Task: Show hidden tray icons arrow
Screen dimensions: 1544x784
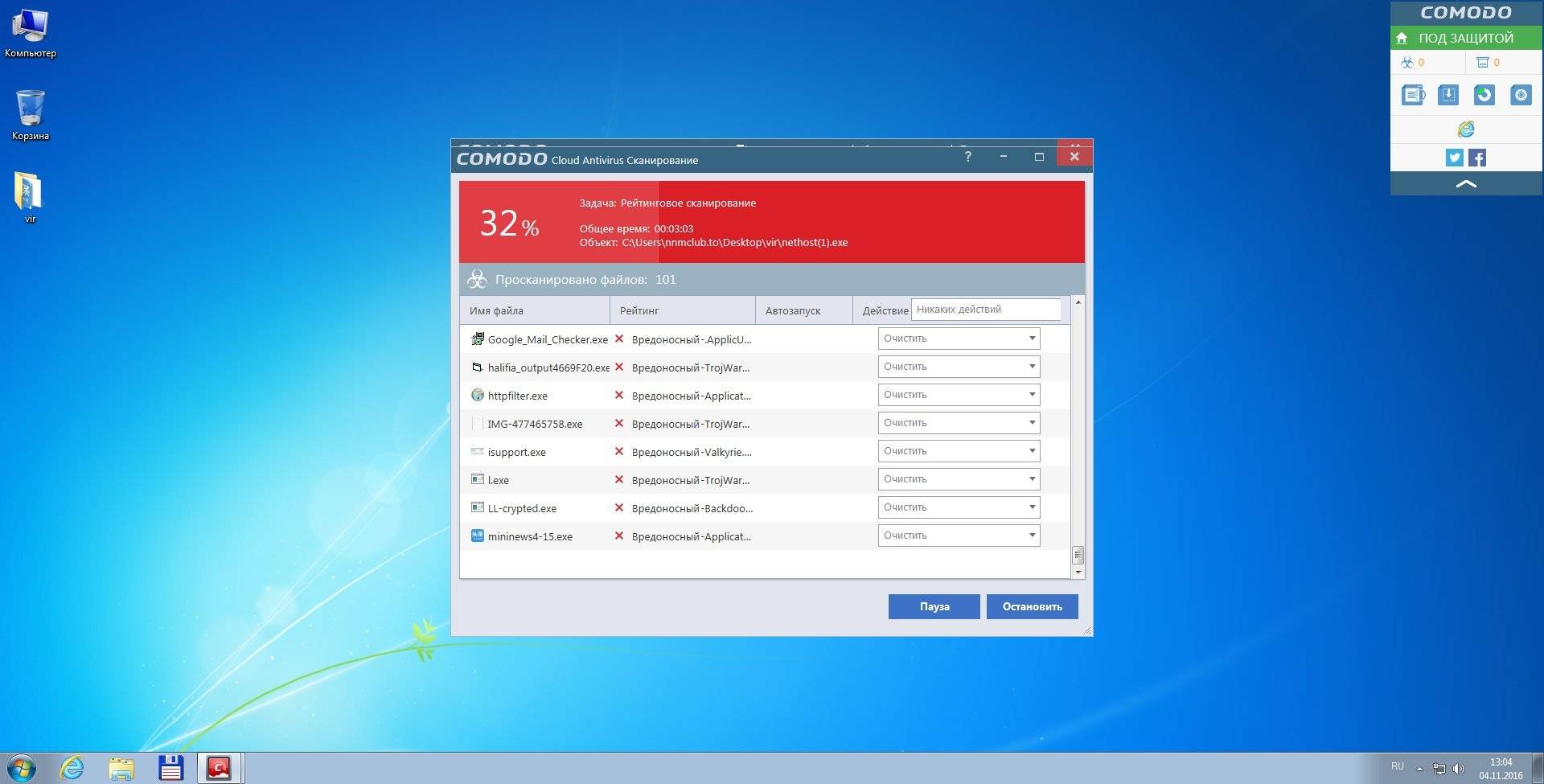Action: 1419,769
